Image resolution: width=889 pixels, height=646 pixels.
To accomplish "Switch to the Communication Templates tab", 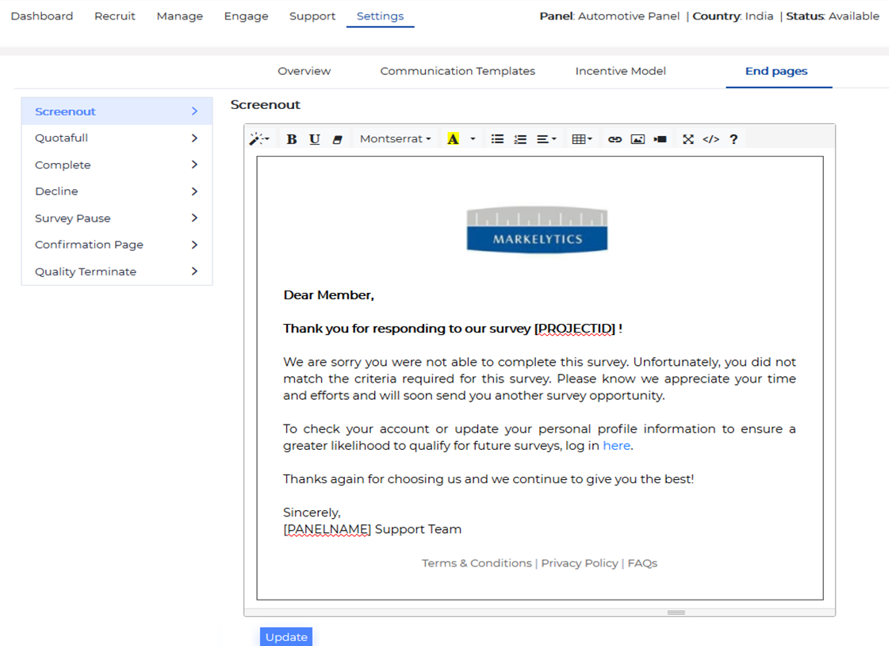I will point(457,71).
